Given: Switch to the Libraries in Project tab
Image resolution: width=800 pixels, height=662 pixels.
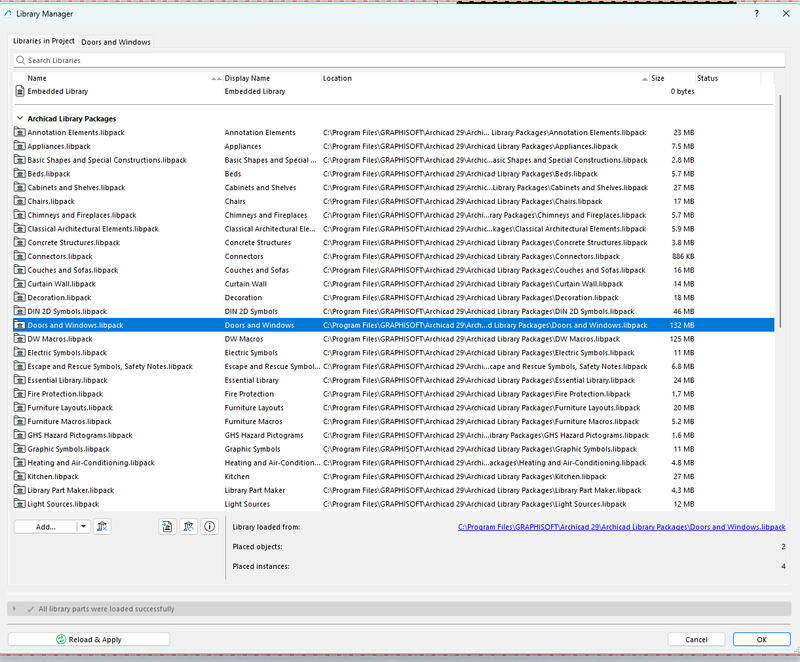Looking at the screenshot, I should point(44,41).
